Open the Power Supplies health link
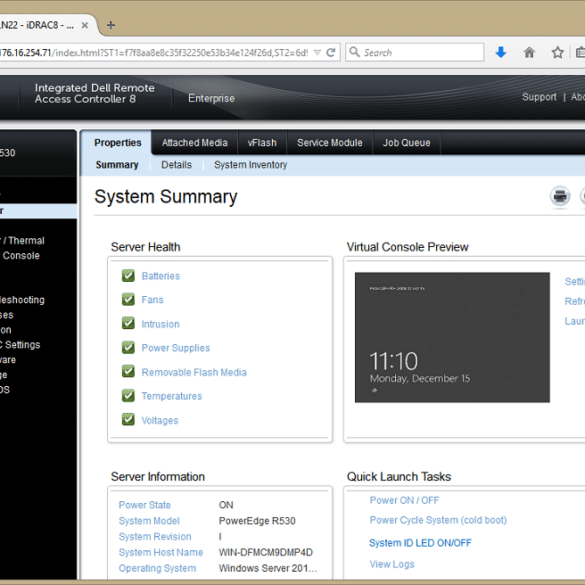585x585 pixels. pyautogui.click(x=175, y=348)
